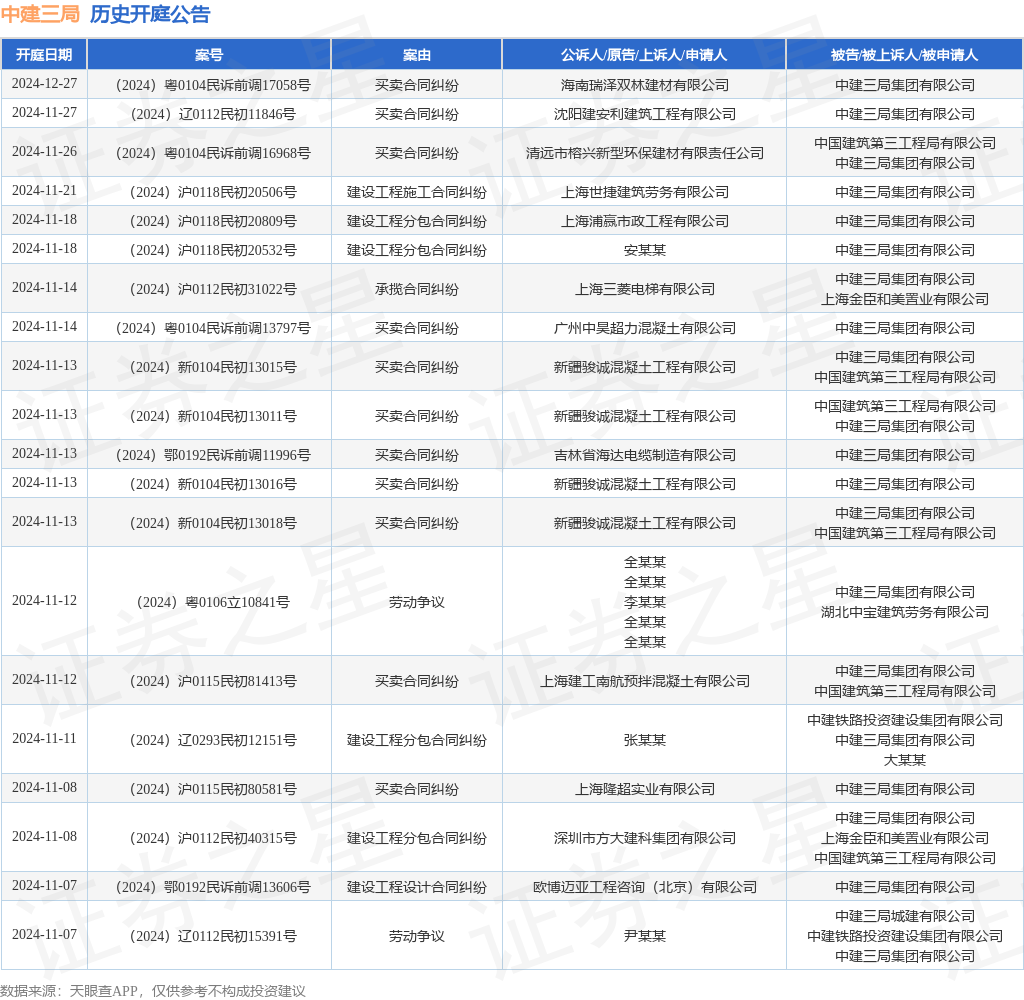Select plaintiff 海南瑞泽双林建材有限公司
This screenshot has height=1000, width=1024.
645,85
